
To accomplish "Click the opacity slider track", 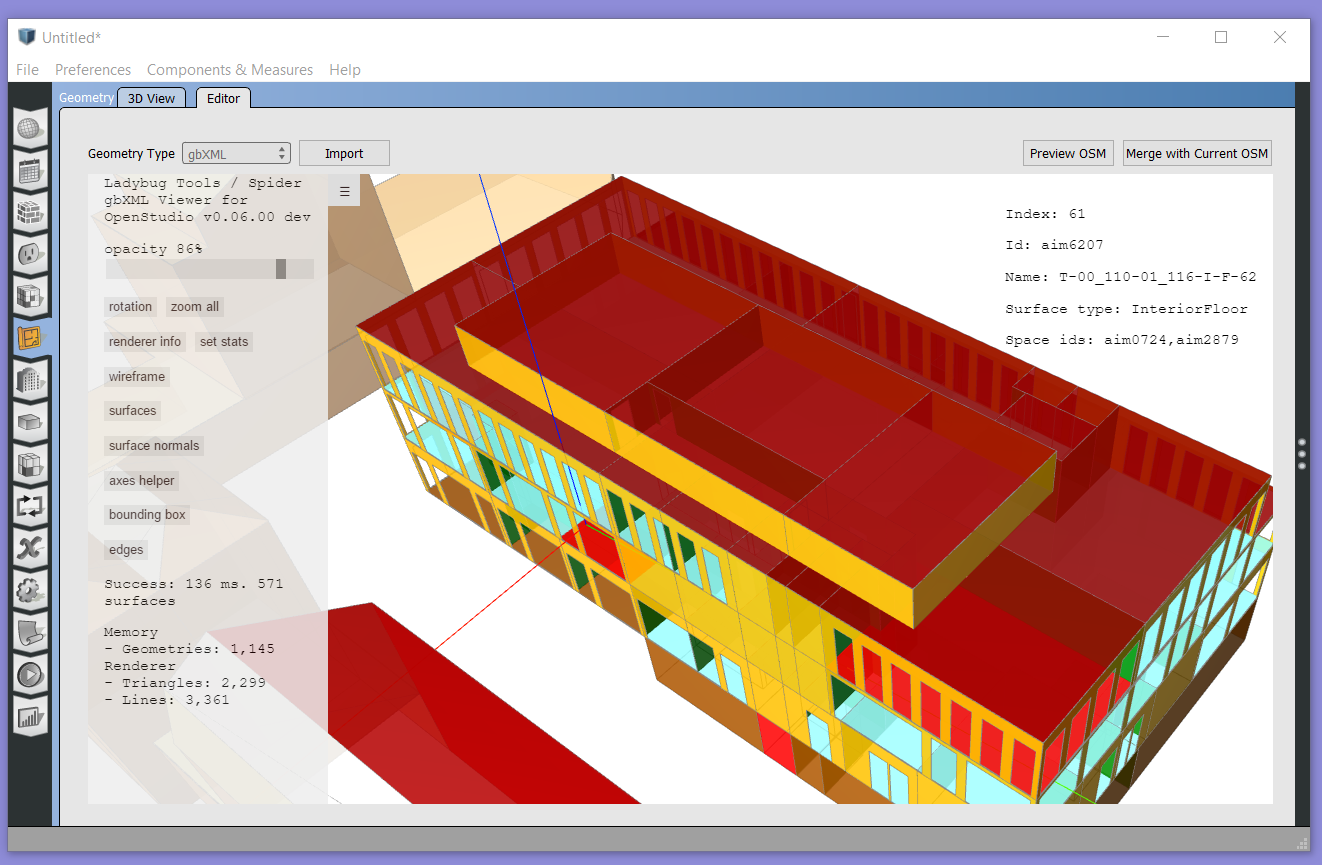I will coord(209,269).
